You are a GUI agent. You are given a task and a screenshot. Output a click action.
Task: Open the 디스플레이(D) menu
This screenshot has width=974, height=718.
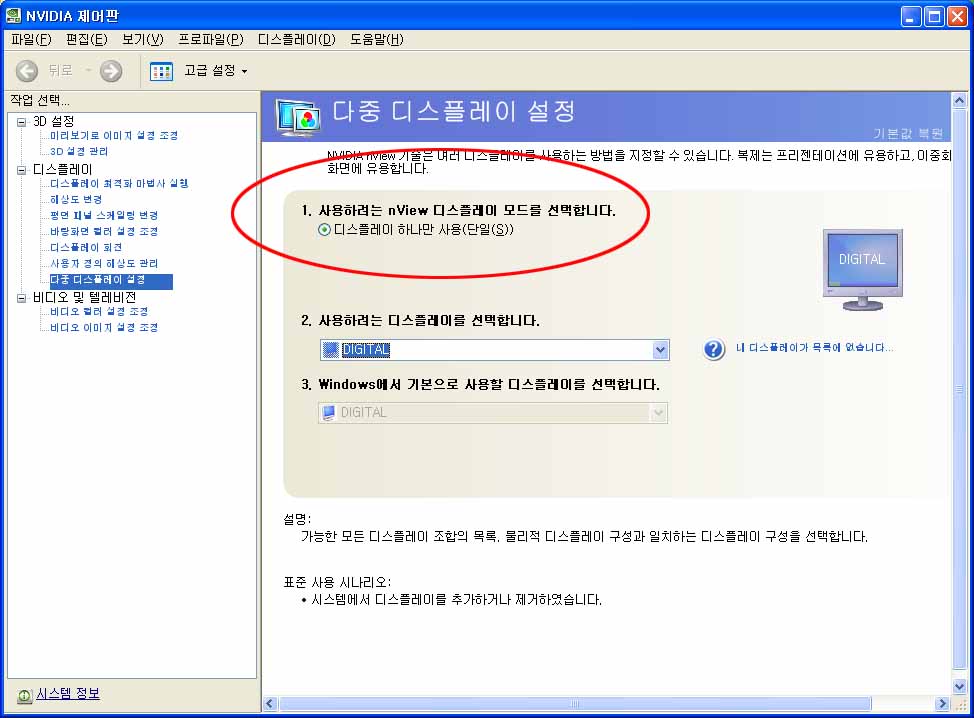pyautogui.click(x=296, y=40)
